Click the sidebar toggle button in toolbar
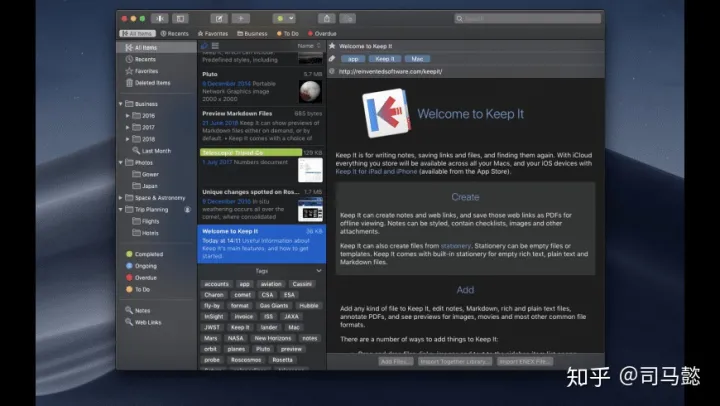Image resolution: width=720 pixels, height=406 pixels. tap(180, 19)
